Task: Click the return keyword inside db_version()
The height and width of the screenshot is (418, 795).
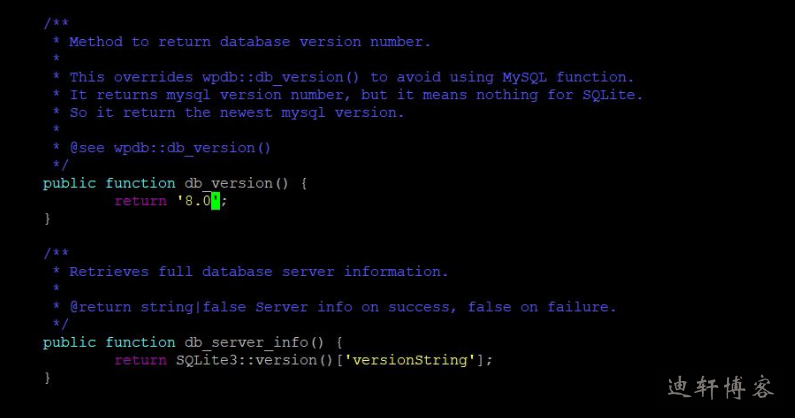Action: click(140, 201)
